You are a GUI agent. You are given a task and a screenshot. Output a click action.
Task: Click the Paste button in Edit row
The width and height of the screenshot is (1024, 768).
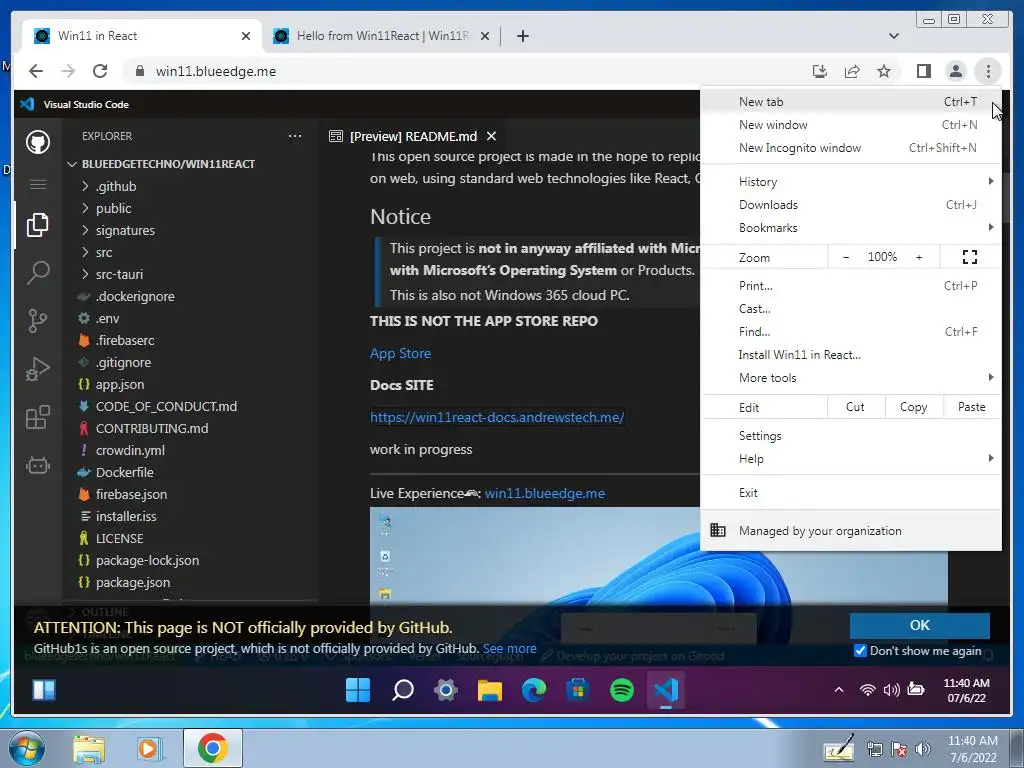click(x=971, y=407)
